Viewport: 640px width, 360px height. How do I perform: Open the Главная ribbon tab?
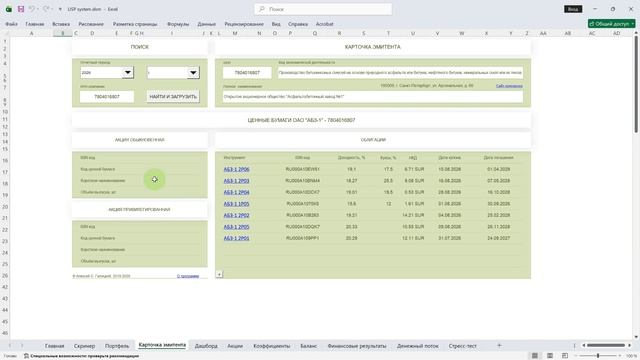click(35, 24)
